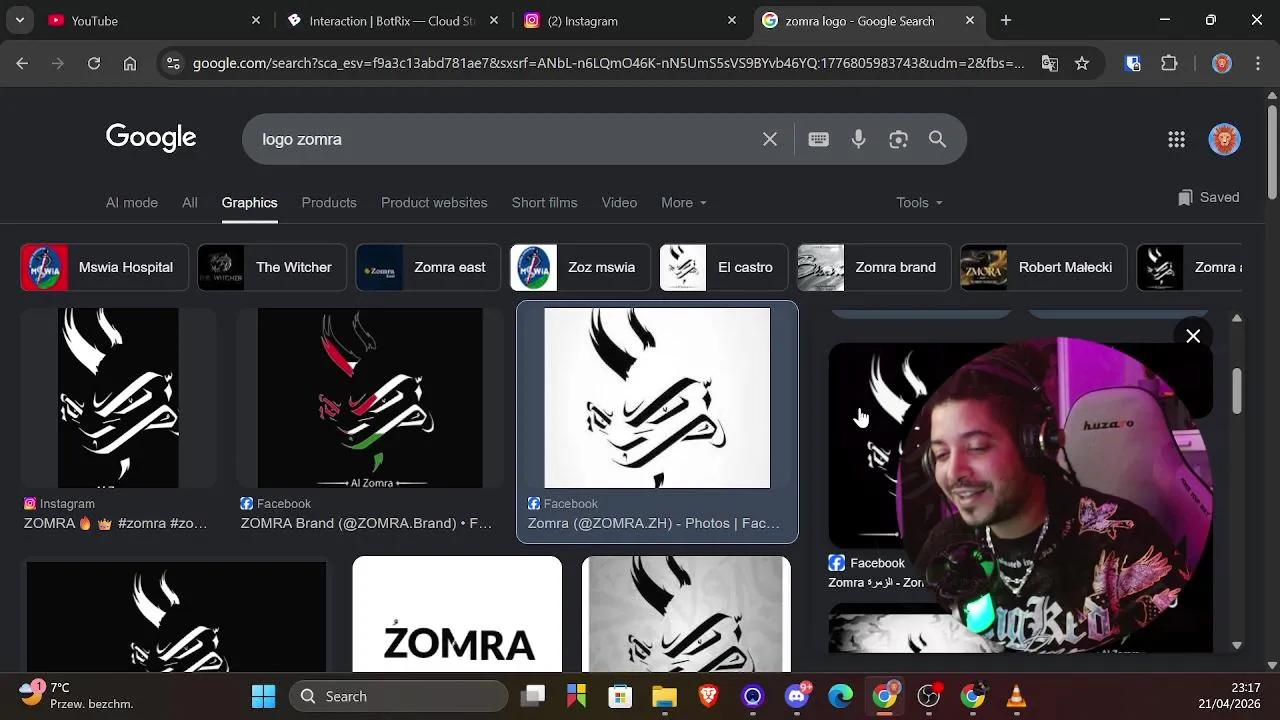Open the Tools dropdown

(919, 202)
